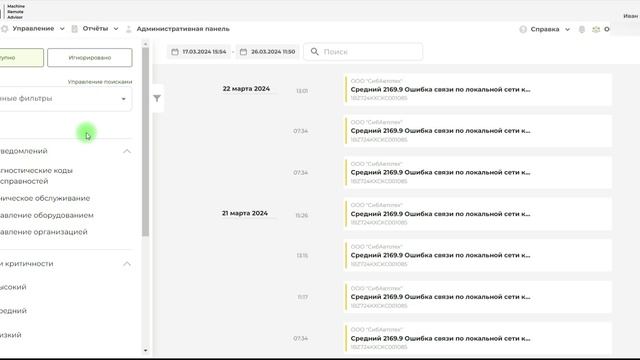640x360 pixels.
Task: Select the diagnostic trouble codes filter
Action: point(36,176)
